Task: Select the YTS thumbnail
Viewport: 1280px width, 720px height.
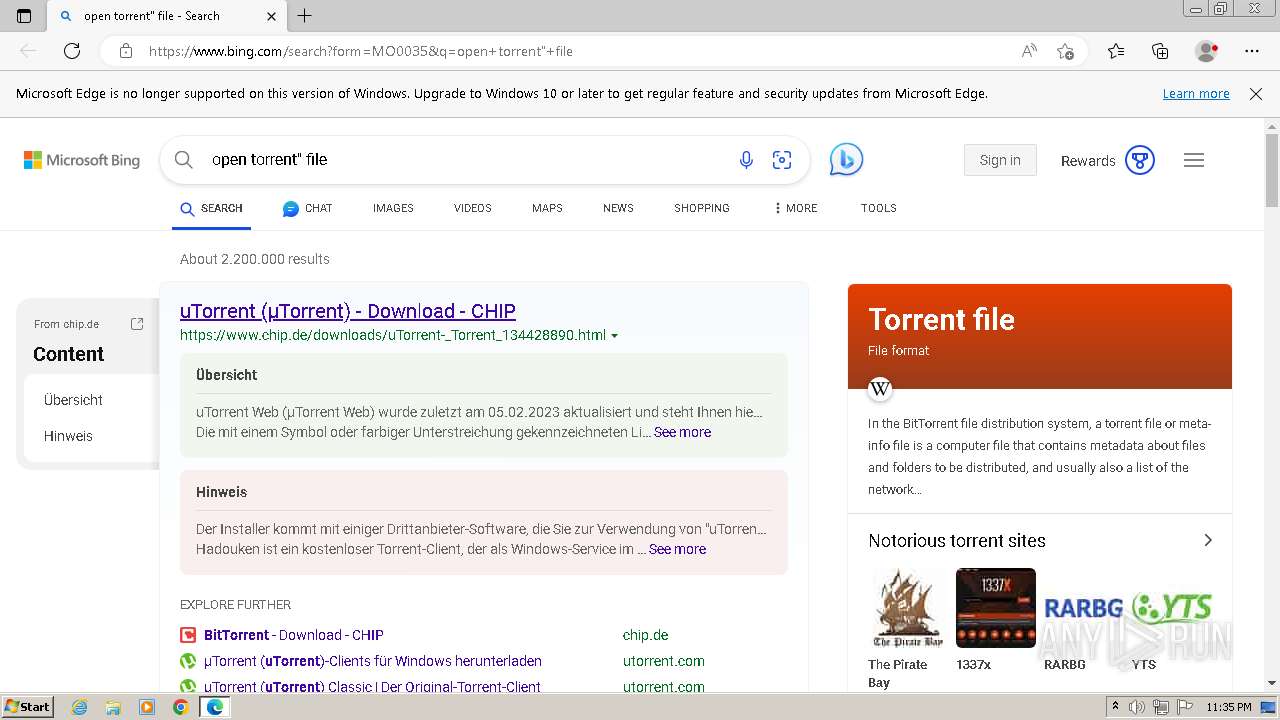Action: (1172, 608)
